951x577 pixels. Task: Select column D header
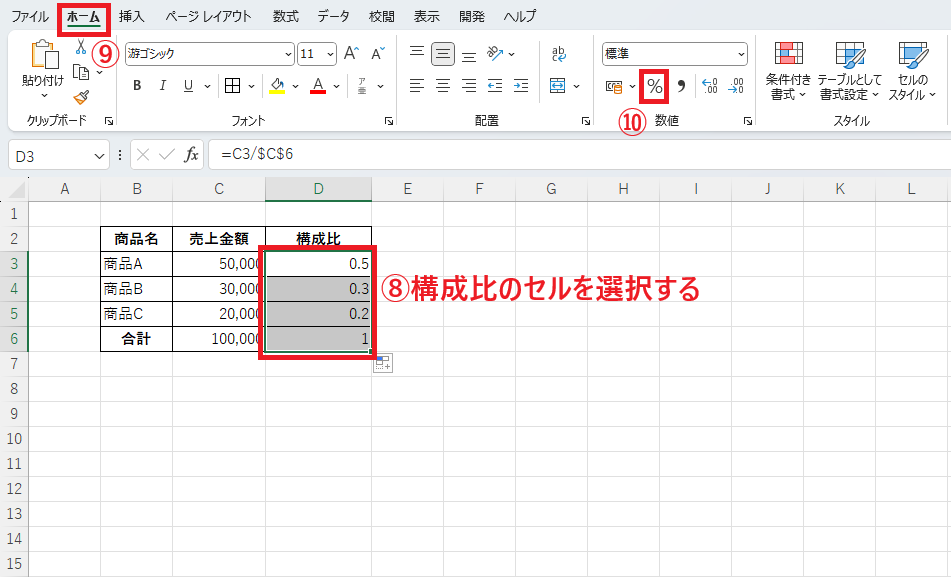318,189
